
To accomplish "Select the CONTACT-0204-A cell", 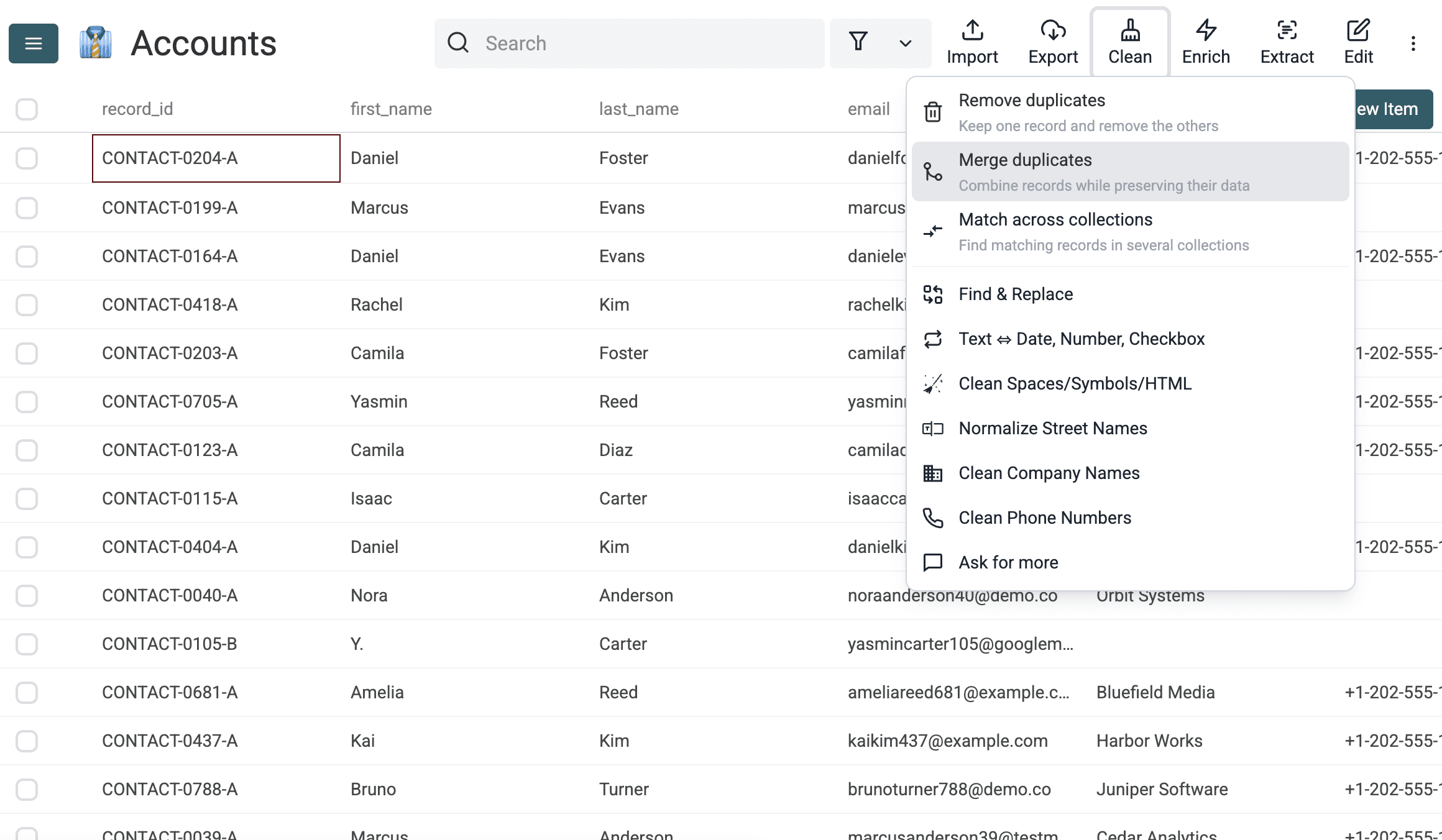I will click(216, 158).
